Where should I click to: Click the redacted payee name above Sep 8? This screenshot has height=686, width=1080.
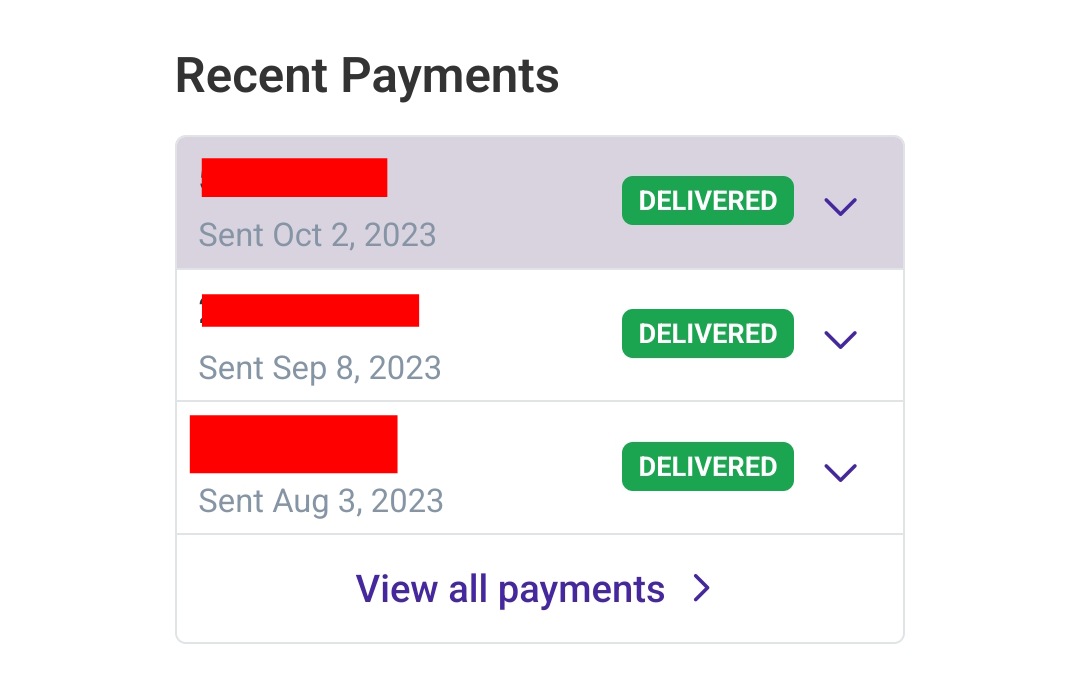309,310
